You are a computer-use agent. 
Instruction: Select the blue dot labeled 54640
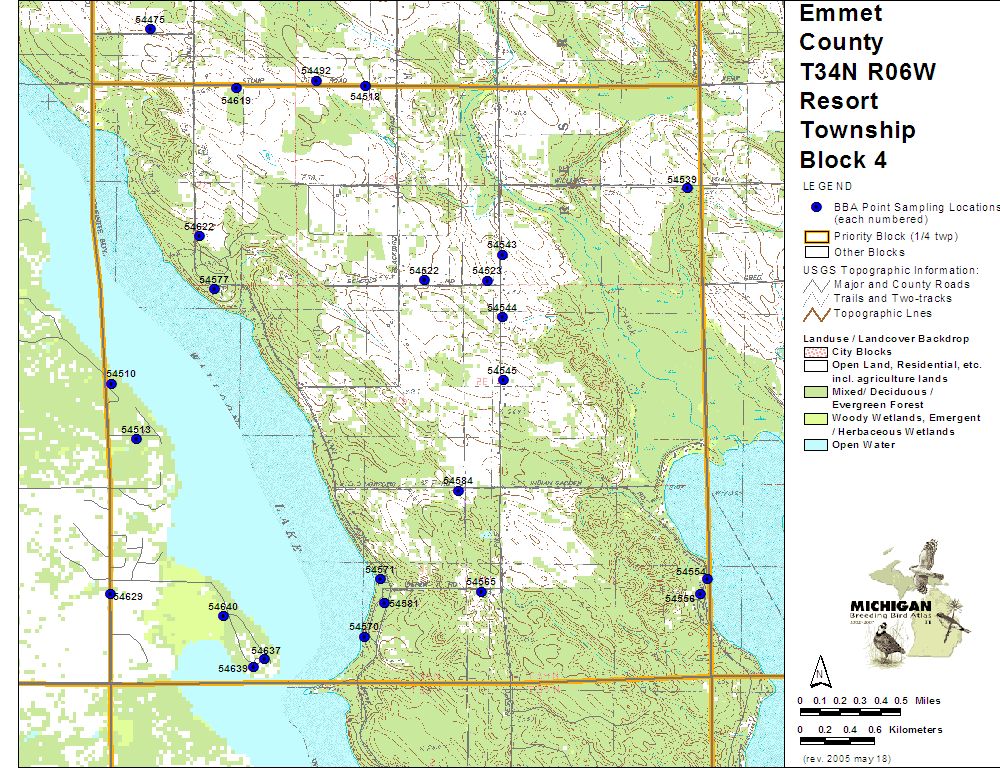click(x=223, y=616)
